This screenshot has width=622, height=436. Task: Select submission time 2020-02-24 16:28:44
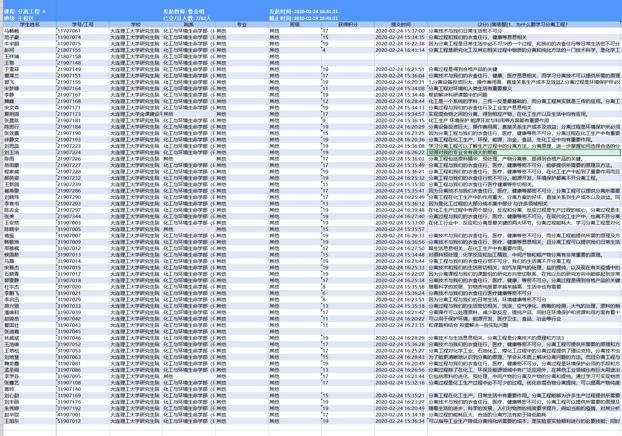click(401, 101)
